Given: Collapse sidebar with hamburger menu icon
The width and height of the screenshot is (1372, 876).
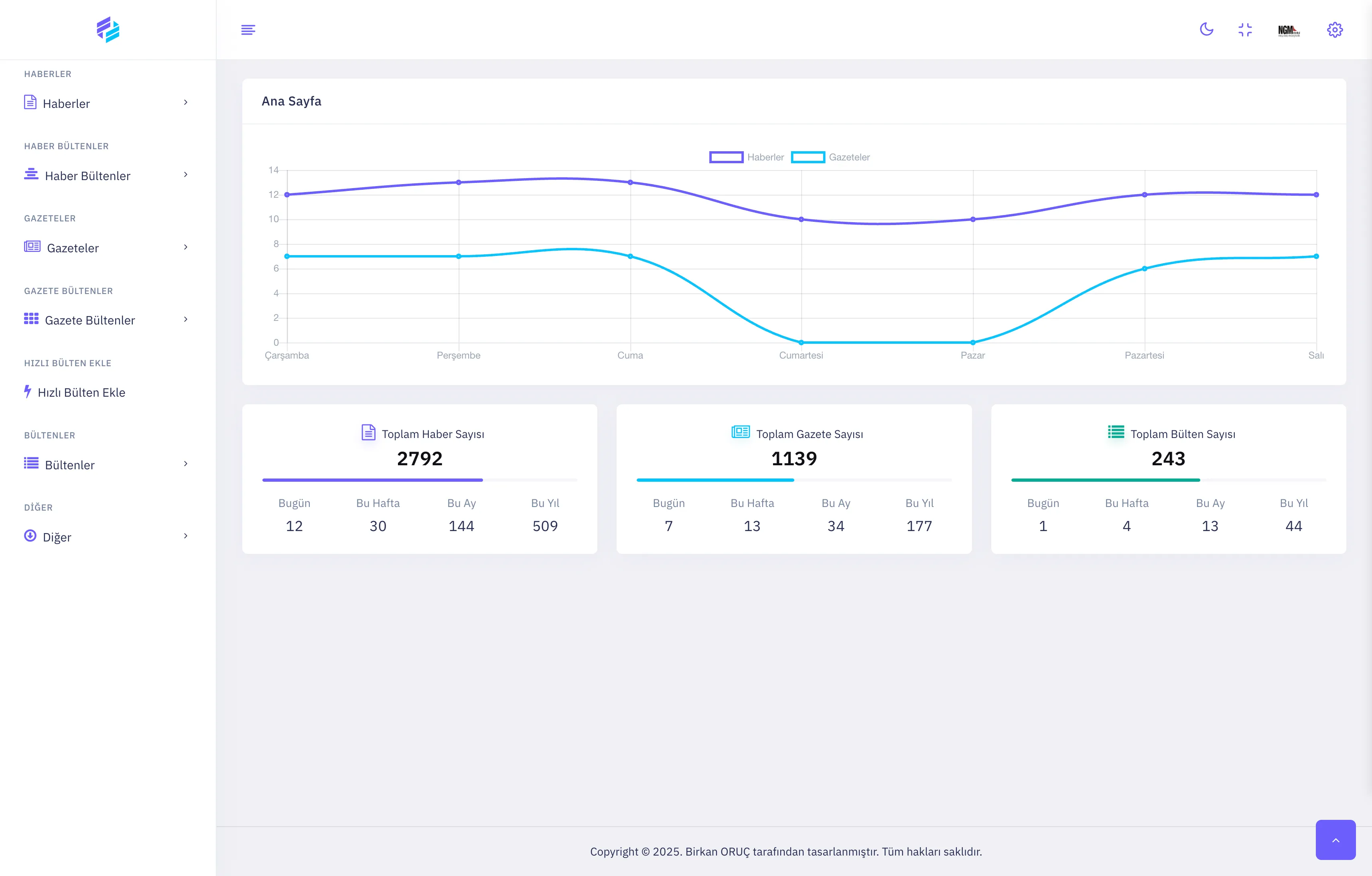Looking at the screenshot, I should [248, 30].
